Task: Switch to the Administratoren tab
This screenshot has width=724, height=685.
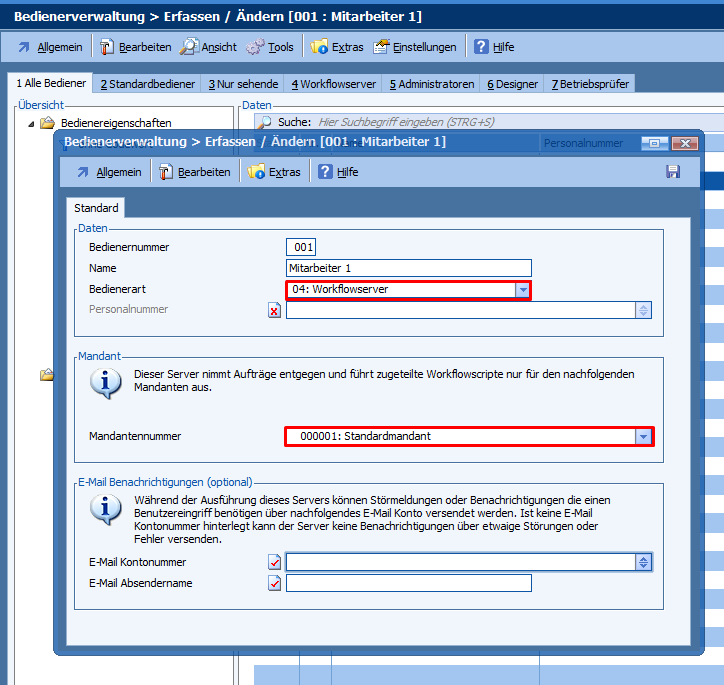Action: pos(431,84)
